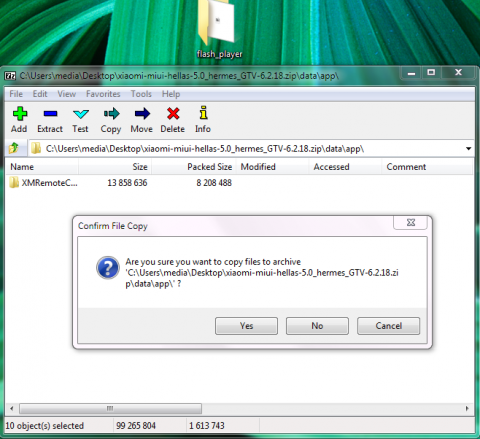Open the Info toolbar icon

pos(203,113)
